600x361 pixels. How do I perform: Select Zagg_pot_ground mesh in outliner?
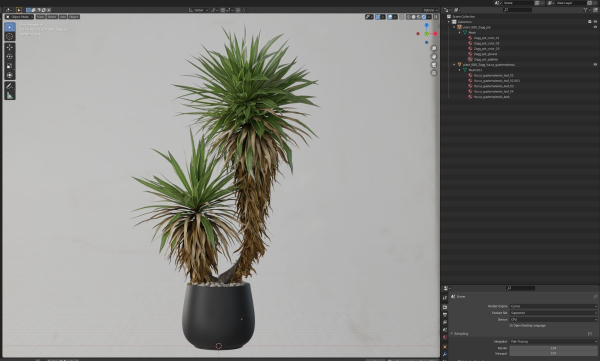(485, 54)
